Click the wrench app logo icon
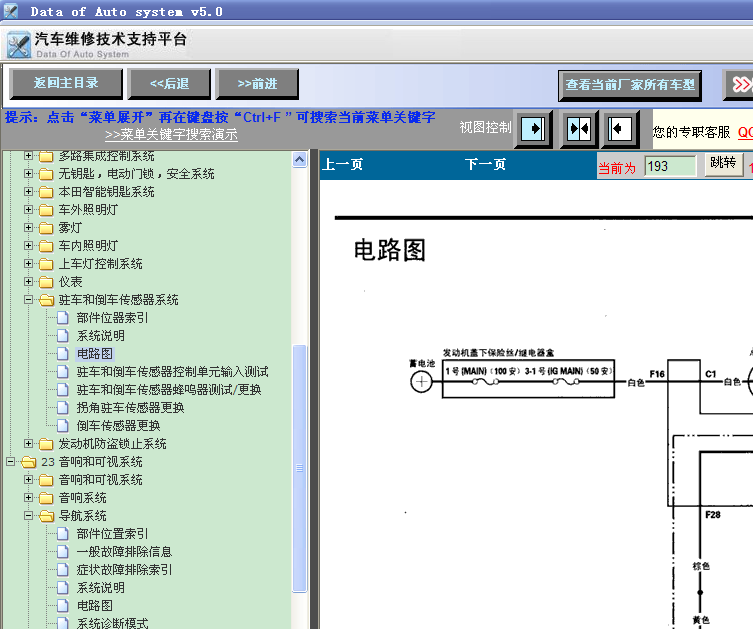 click(19, 45)
